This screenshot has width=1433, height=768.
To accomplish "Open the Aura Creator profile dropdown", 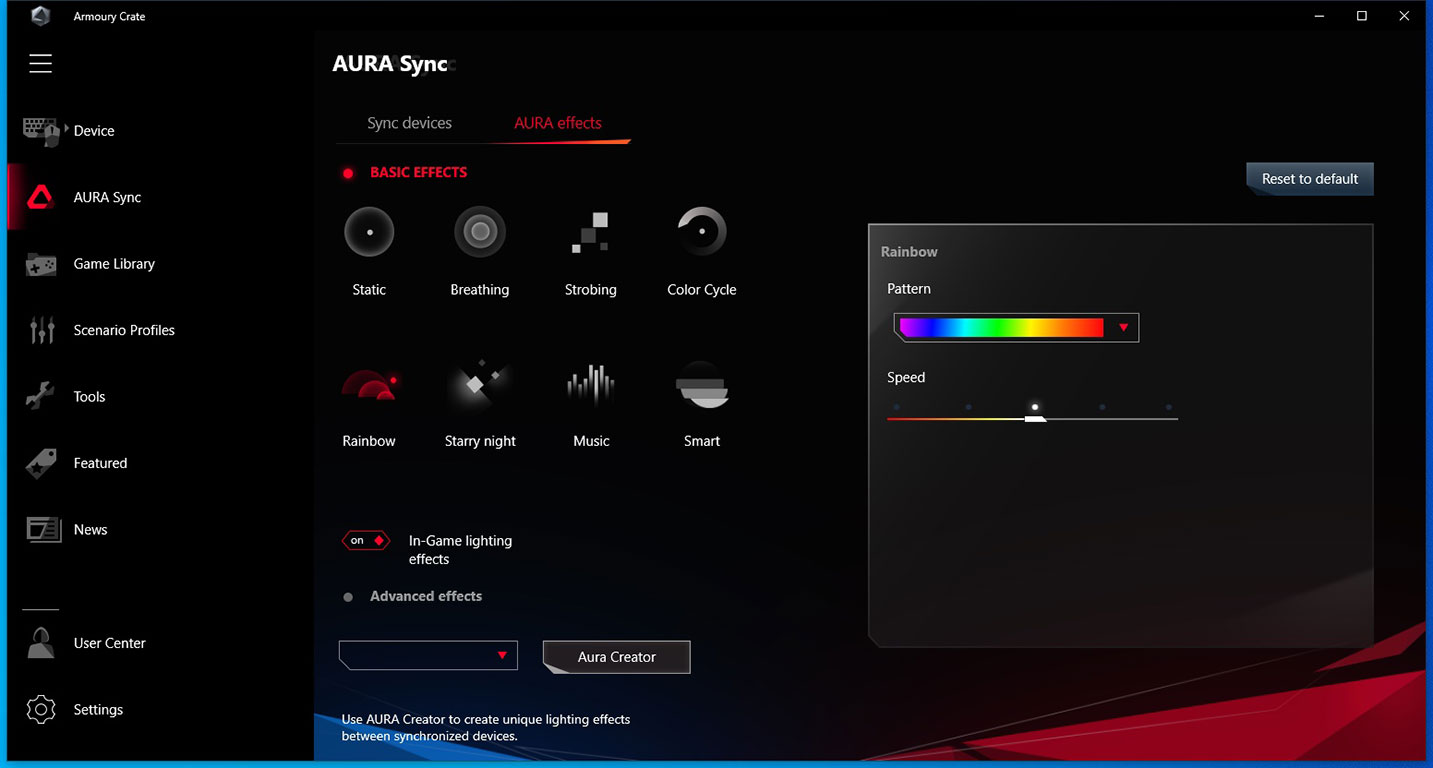I will 428,655.
